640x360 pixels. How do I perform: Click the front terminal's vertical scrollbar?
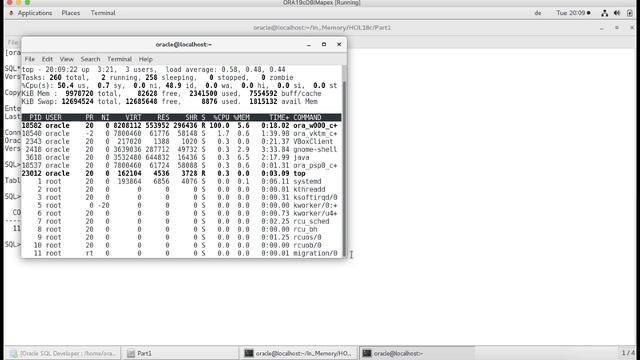(x=344, y=161)
